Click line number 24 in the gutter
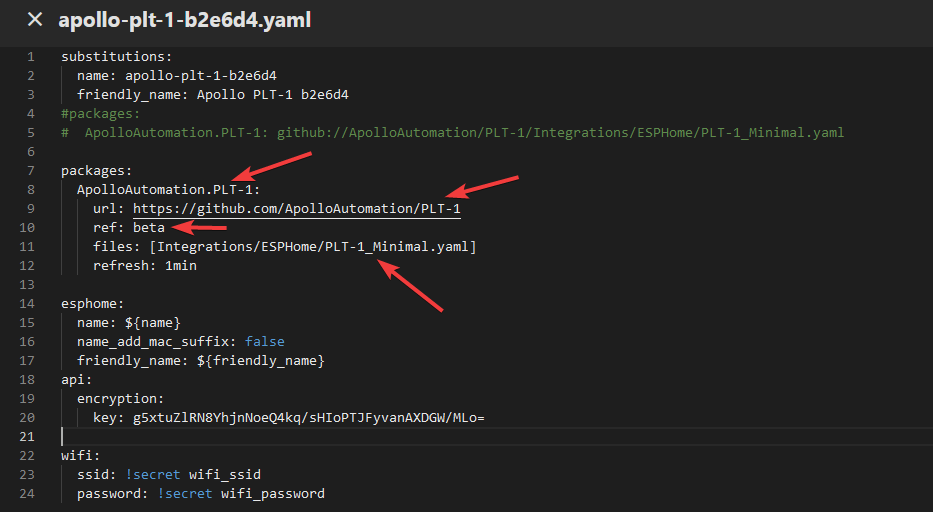This screenshot has width=933, height=512. [28, 493]
